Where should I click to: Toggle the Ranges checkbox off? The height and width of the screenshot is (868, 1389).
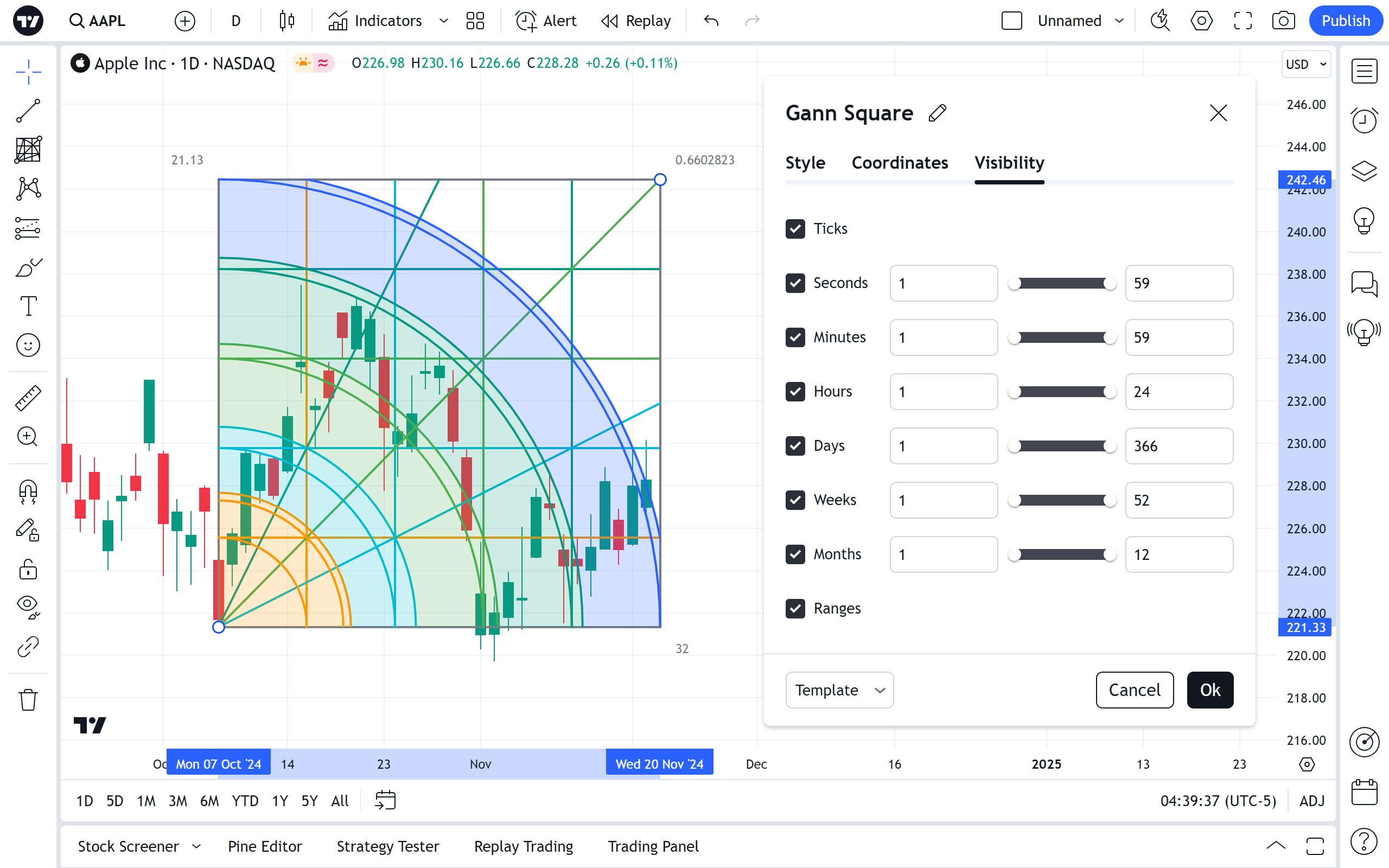[x=795, y=609]
